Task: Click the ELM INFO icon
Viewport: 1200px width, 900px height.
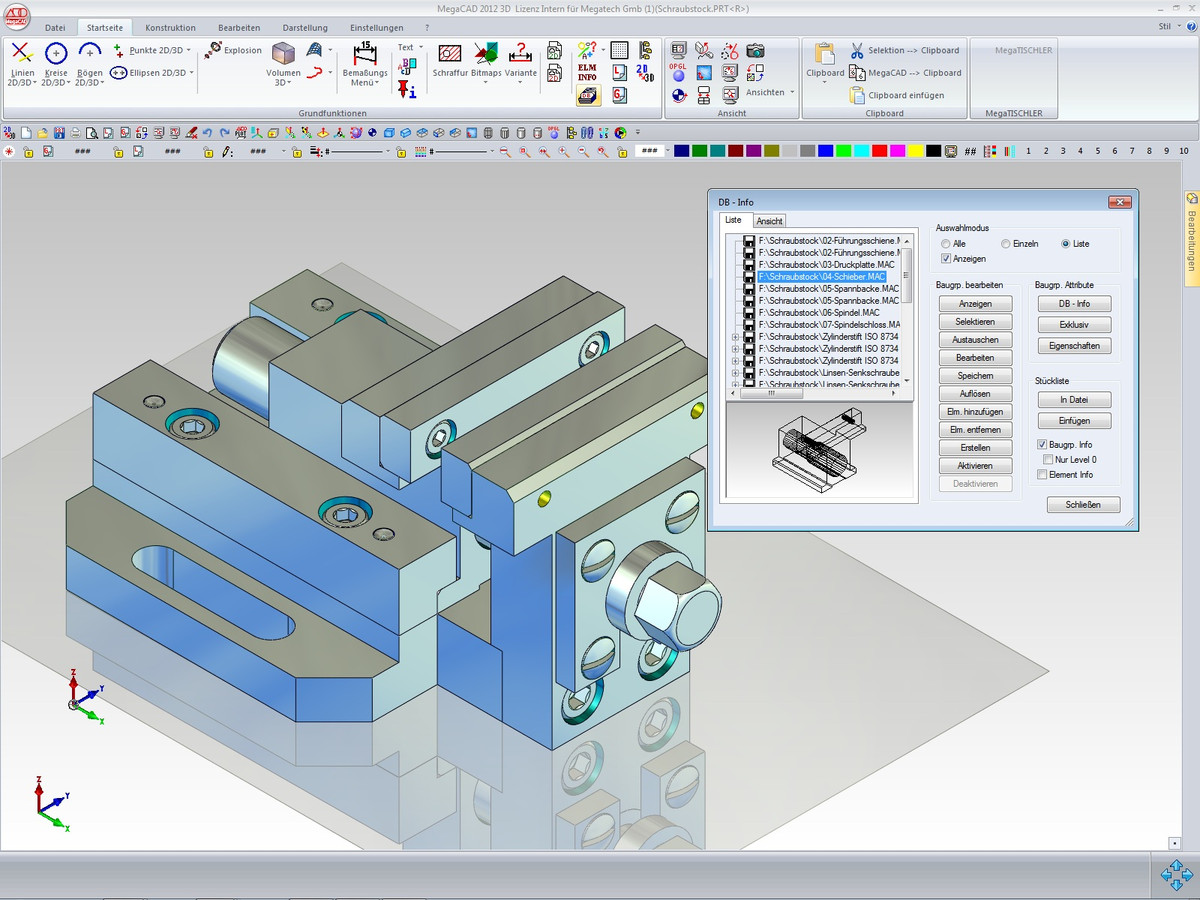Action: click(x=588, y=73)
